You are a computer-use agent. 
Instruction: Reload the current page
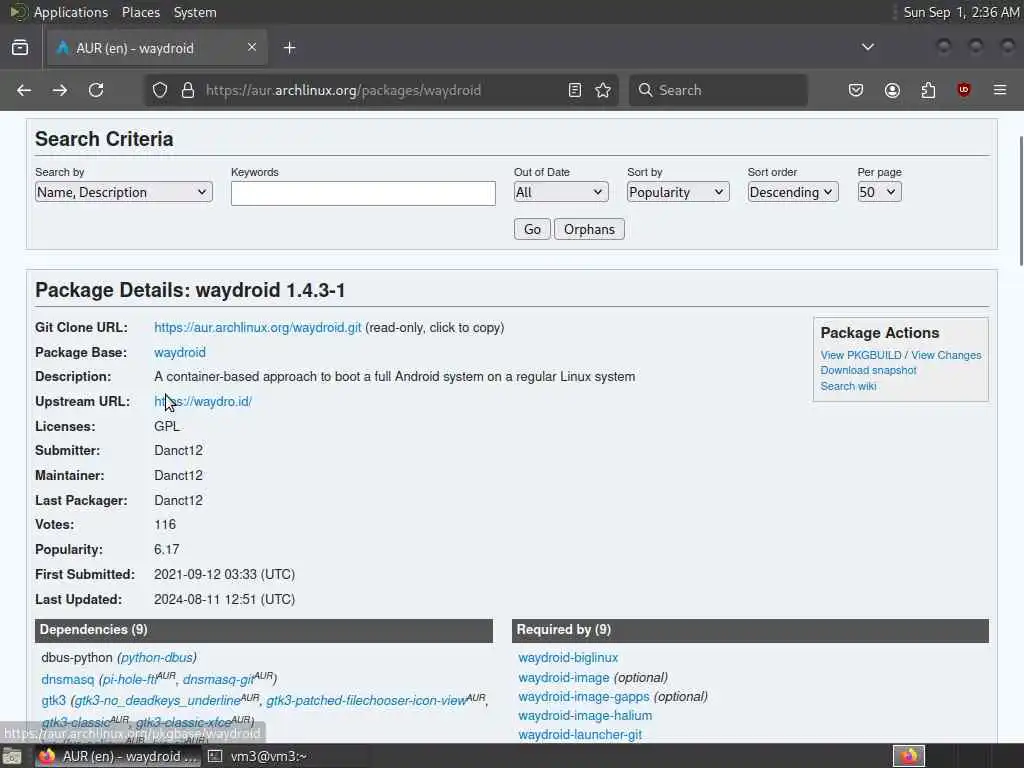pos(96,90)
